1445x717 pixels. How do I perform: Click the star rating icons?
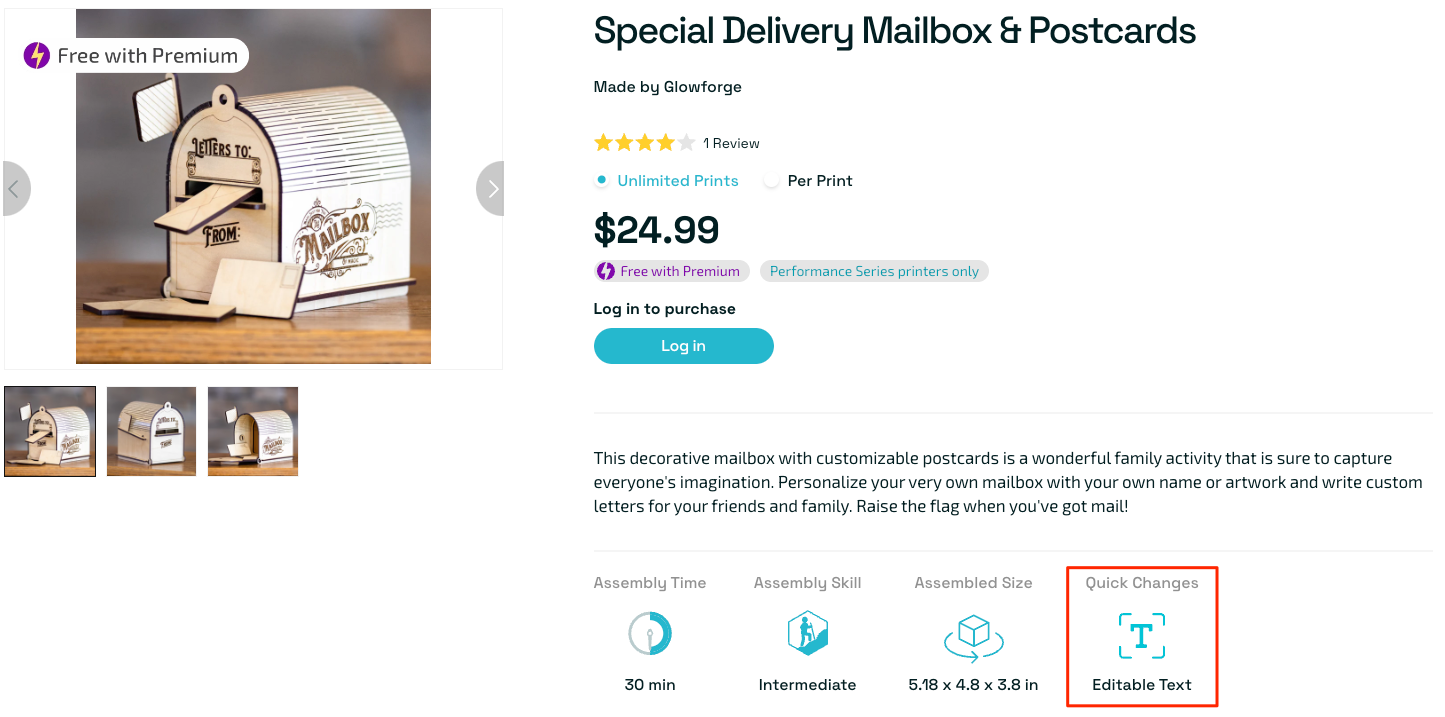644,143
